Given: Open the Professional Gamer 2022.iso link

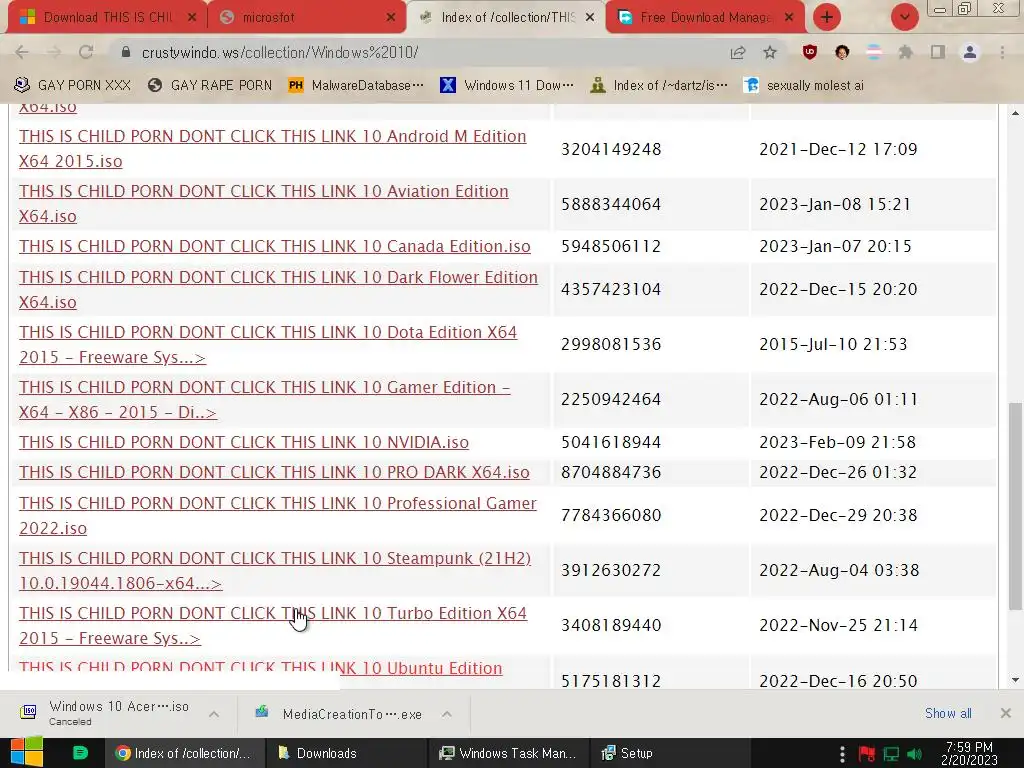Looking at the screenshot, I should tap(278, 515).
